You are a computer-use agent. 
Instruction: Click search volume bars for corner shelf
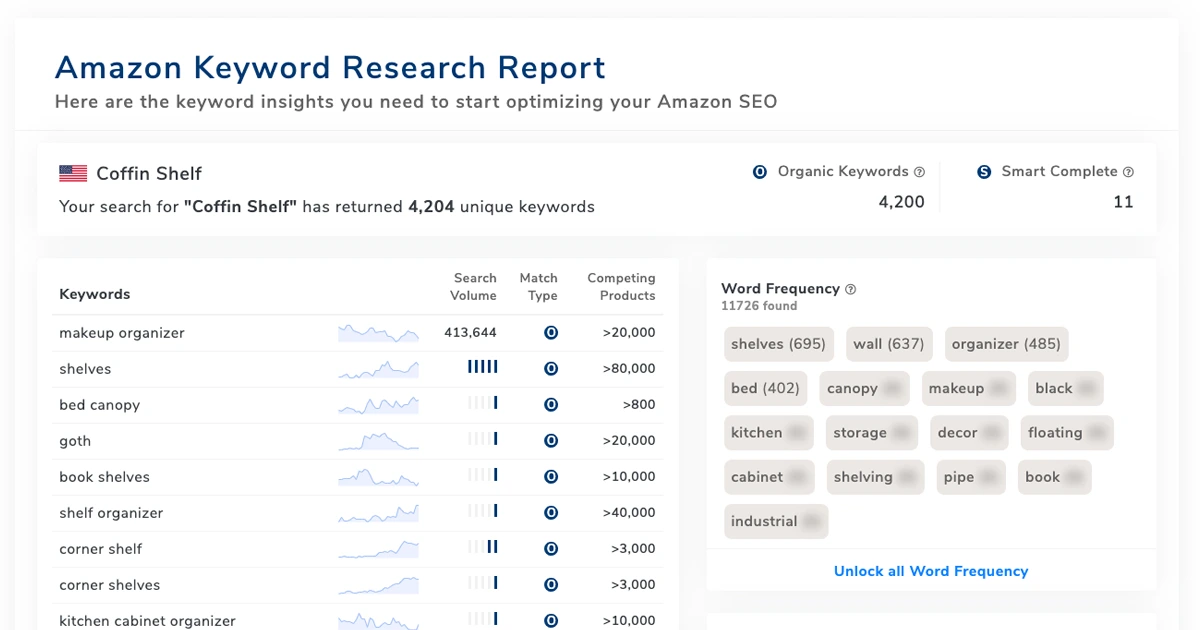pyautogui.click(x=483, y=548)
